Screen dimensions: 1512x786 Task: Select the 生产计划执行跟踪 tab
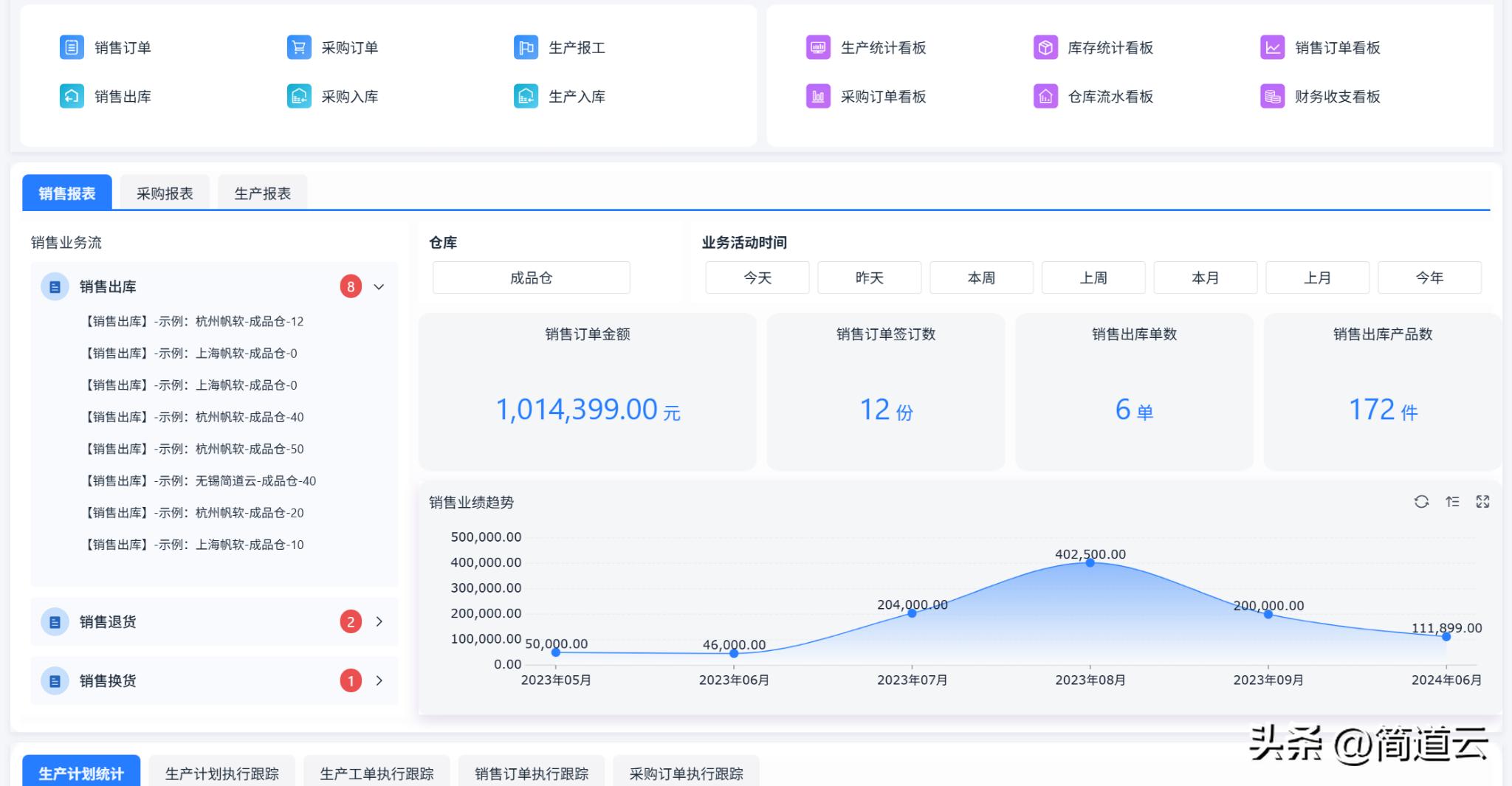click(x=222, y=771)
